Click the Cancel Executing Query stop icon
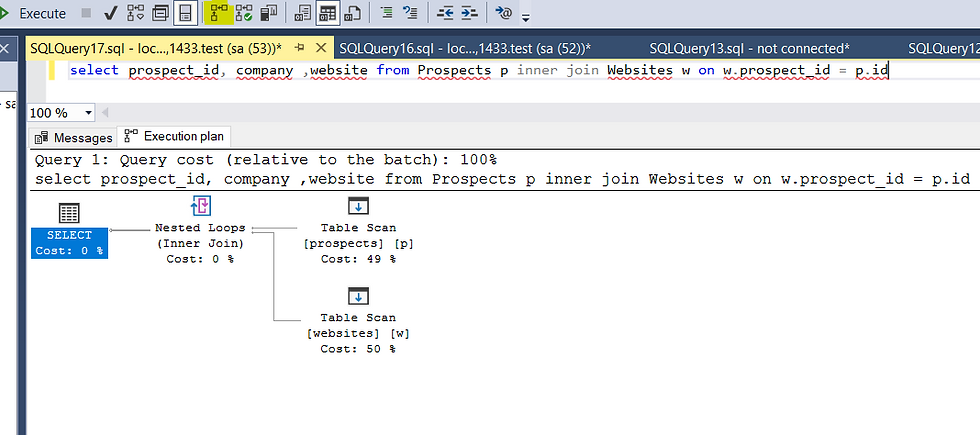980x435 pixels. tap(86, 13)
